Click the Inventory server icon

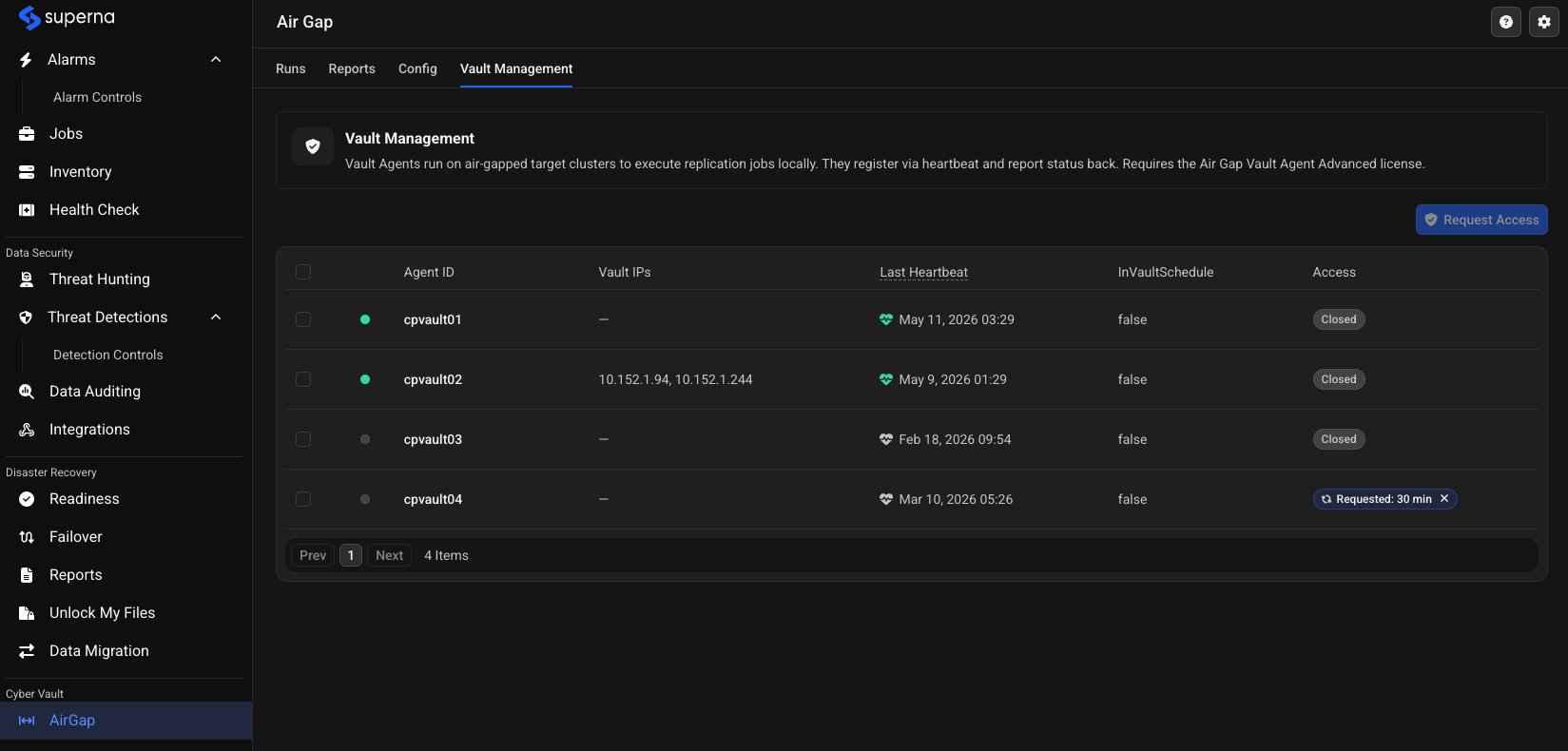(27, 172)
